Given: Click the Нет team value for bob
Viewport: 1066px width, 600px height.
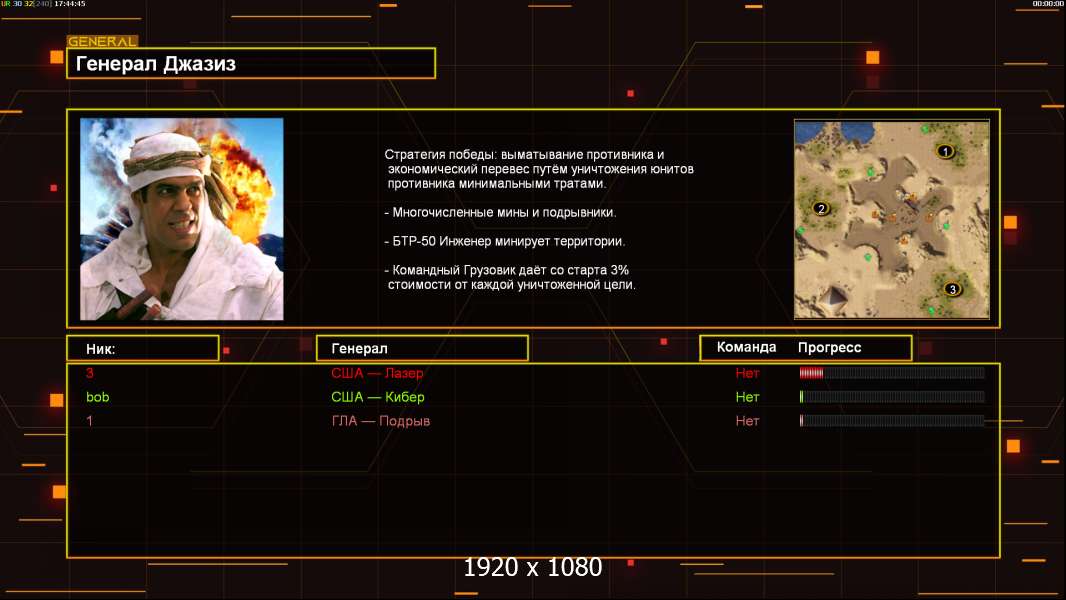Looking at the screenshot, I should click(747, 397).
